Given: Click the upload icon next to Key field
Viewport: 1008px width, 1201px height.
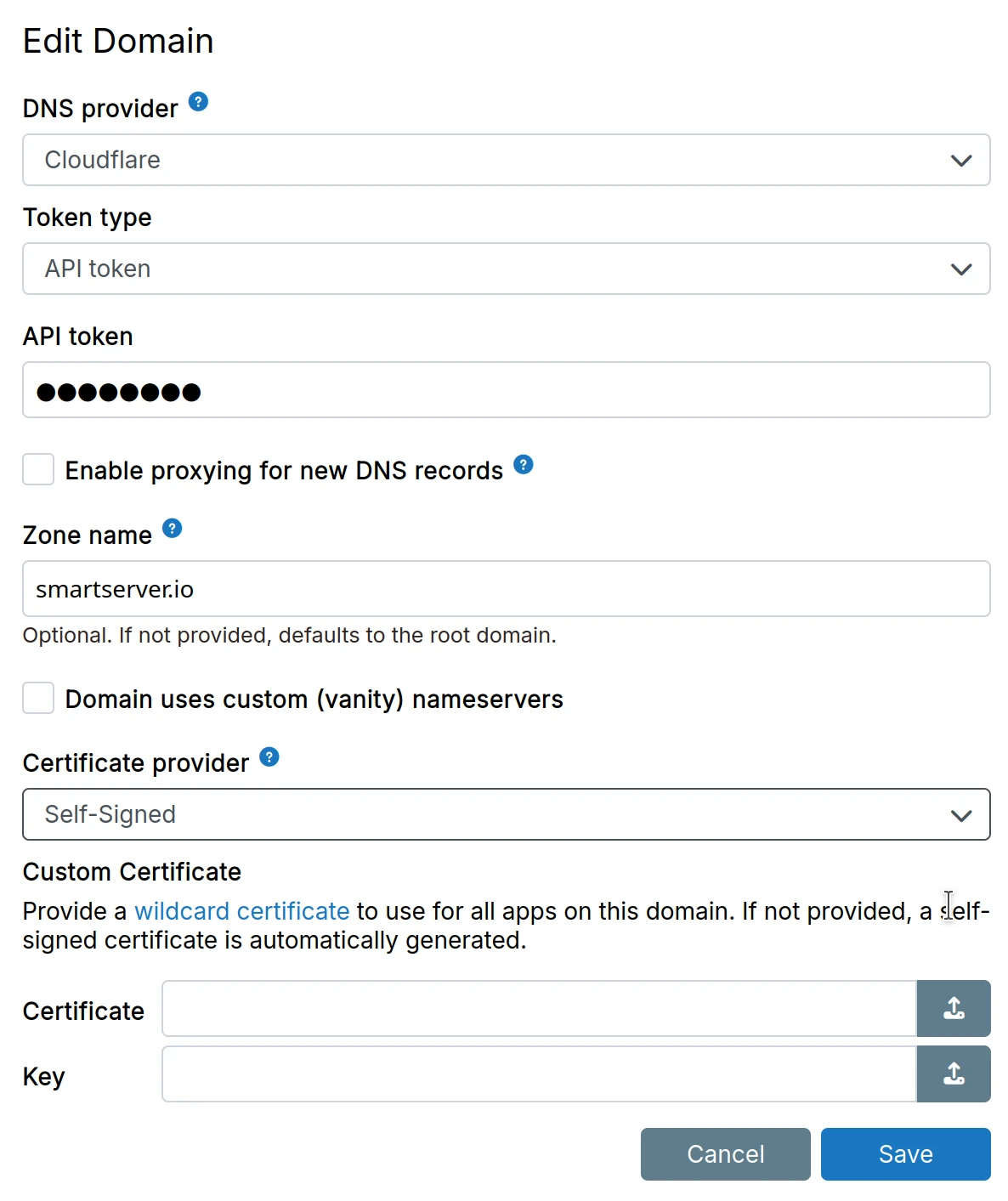Looking at the screenshot, I should click(x=954, y=1074).
